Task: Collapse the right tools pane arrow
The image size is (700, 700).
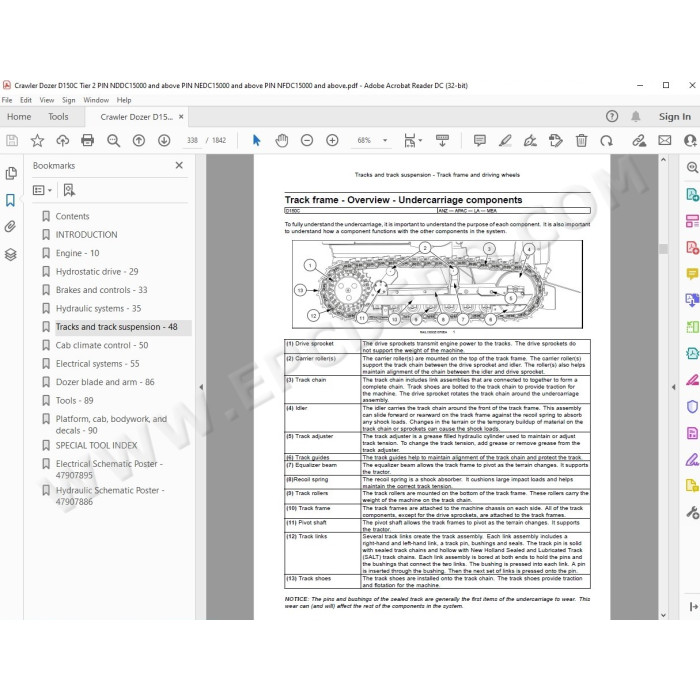Action: [x=673, y=387]
